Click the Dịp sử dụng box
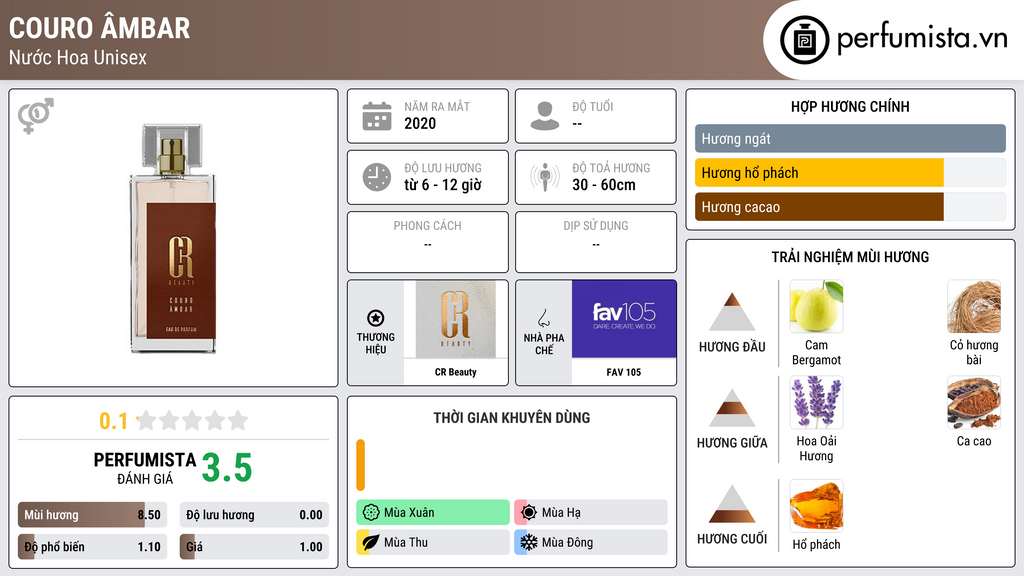Image resolution: width=1024 pixels, height=576 pixels. click(x=596, y=242)
